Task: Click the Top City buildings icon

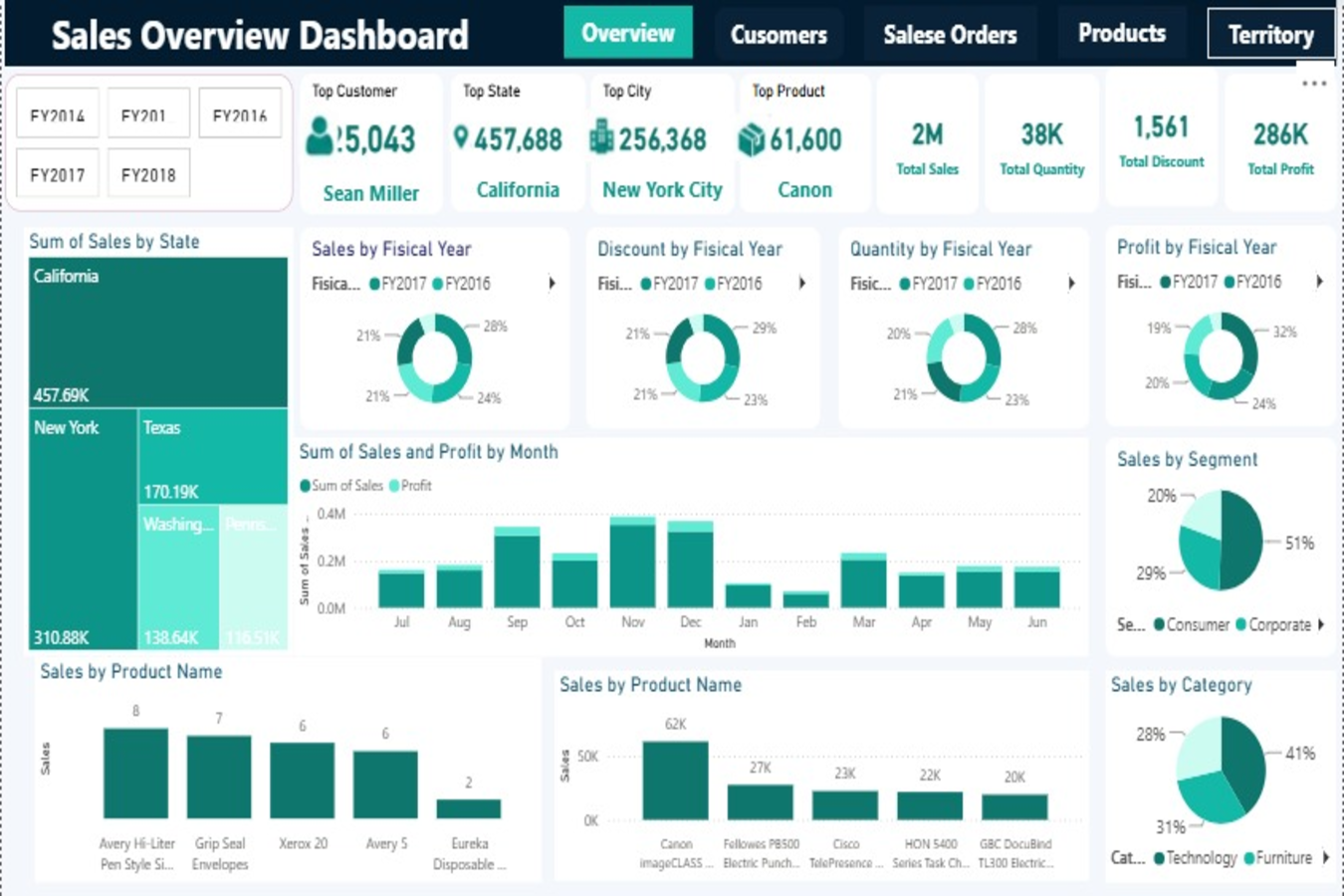Action: click(601, 136)
